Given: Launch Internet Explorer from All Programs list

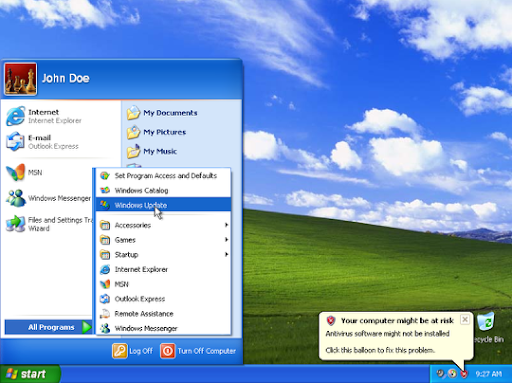Looking at the screenshot, I should (x=163, y=269).
